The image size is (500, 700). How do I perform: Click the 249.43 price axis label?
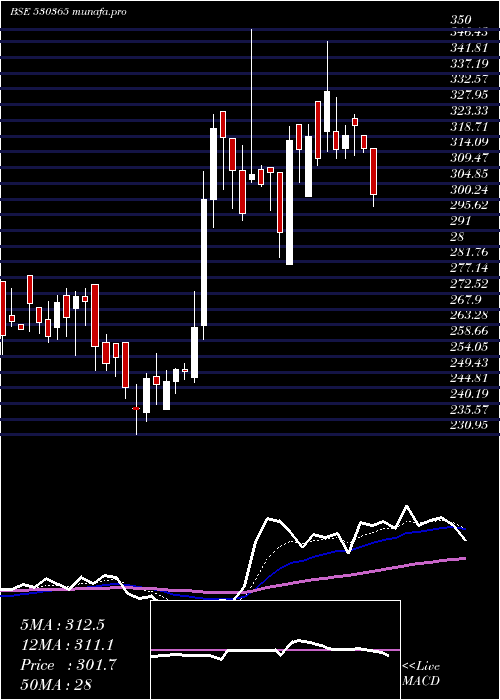[468, 362]
